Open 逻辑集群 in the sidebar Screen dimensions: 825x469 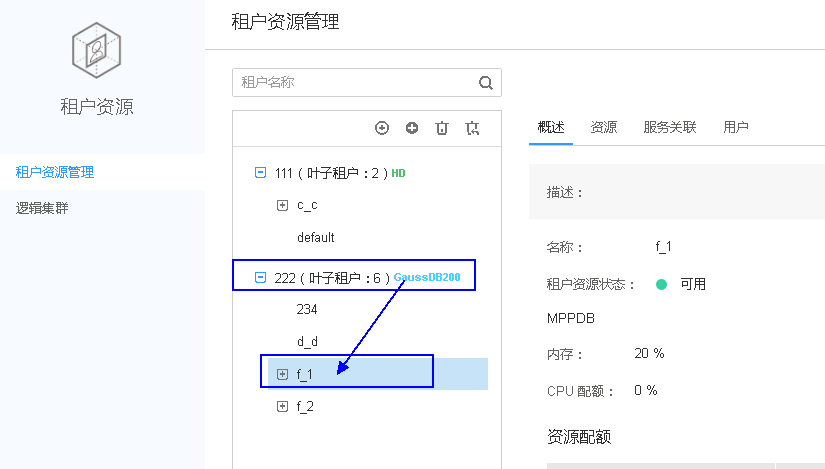(42, 208)
